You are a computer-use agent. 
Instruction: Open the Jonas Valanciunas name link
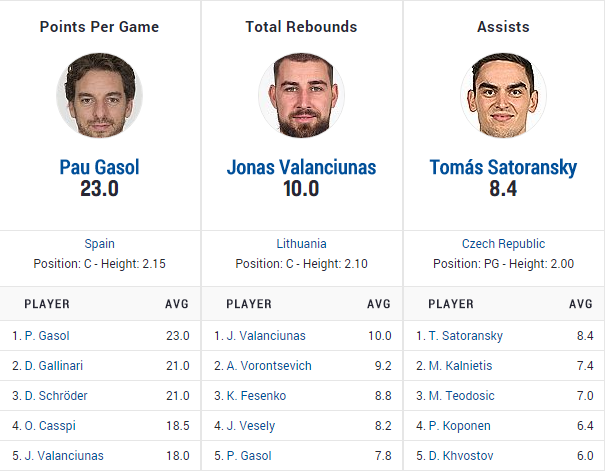tap(301, 167)
